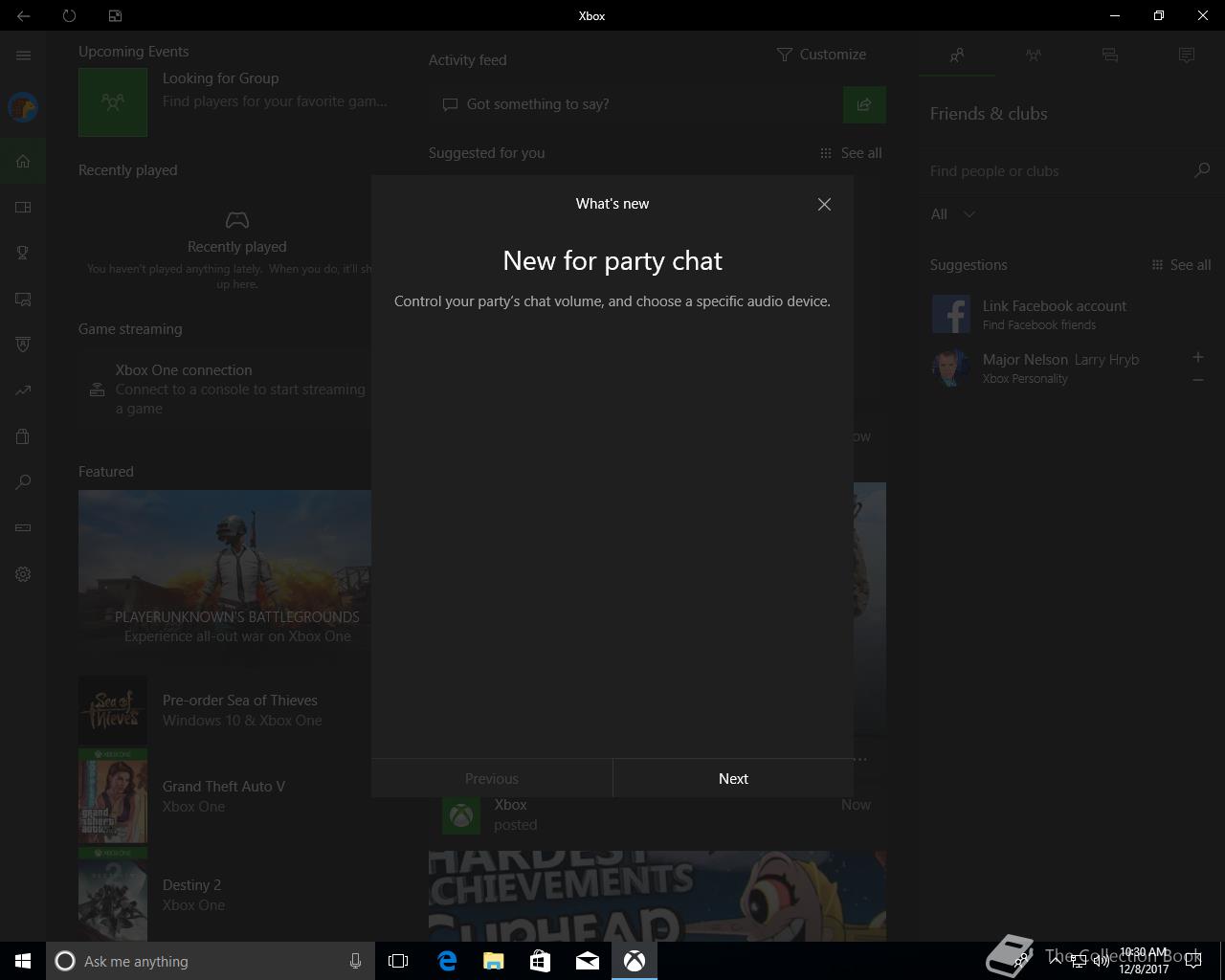This screenshot has width=1225, height=980.
Task: Open Windows Start menu
Action: 23,961
